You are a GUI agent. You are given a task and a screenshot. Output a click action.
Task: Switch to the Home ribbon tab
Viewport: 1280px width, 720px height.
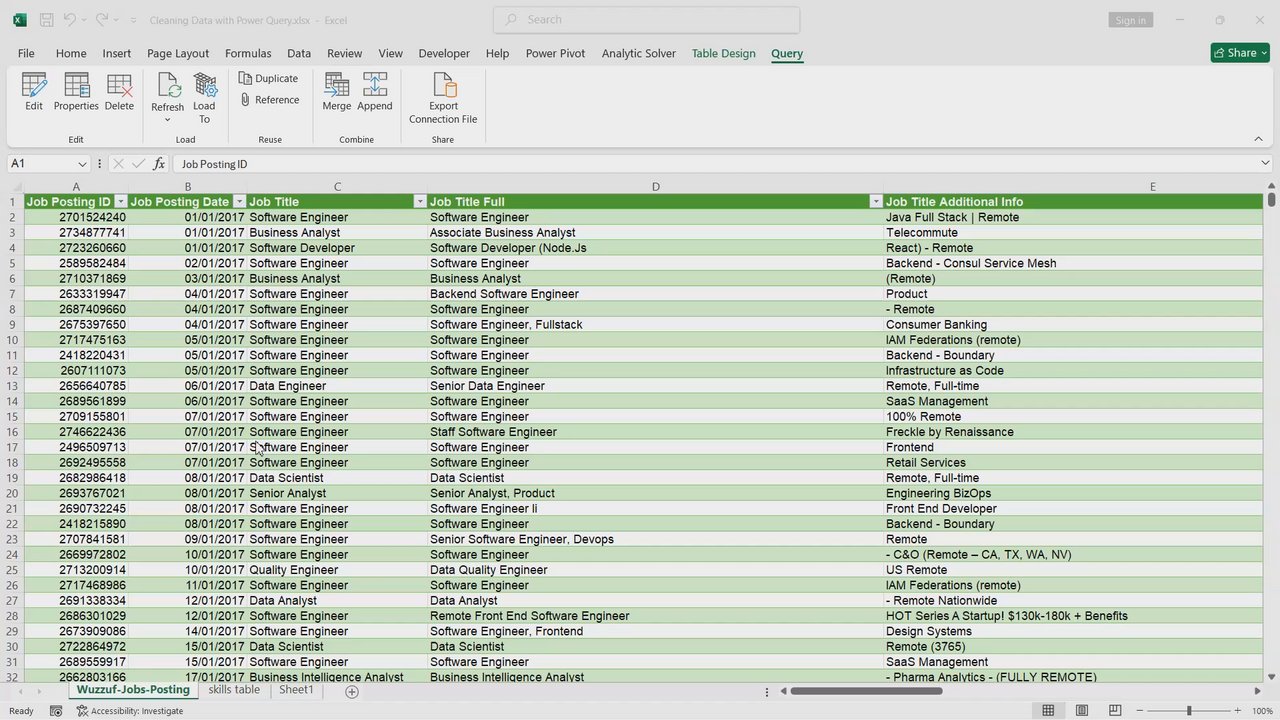click(x=71, y=53)
